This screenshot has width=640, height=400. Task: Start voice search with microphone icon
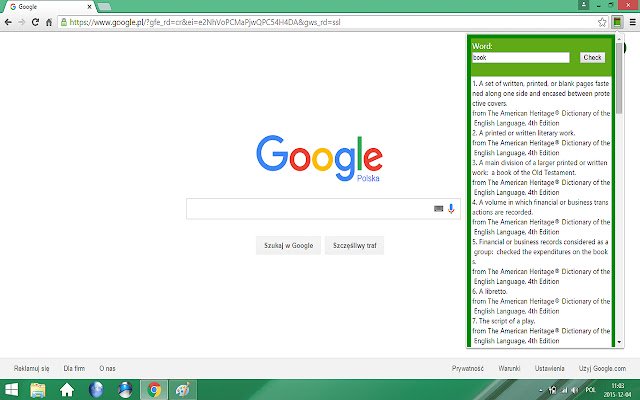(x=451, y=209)
